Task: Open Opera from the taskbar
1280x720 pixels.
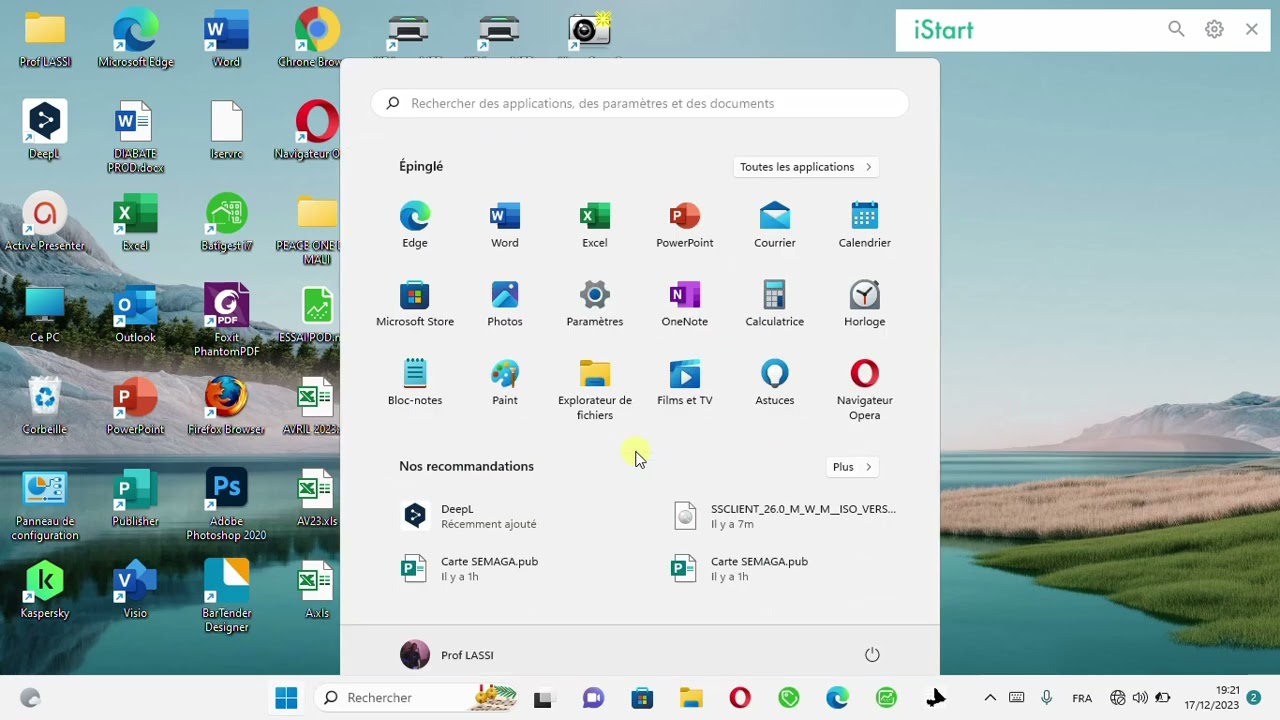Action: pyautogui.click(x=740, y=698)
